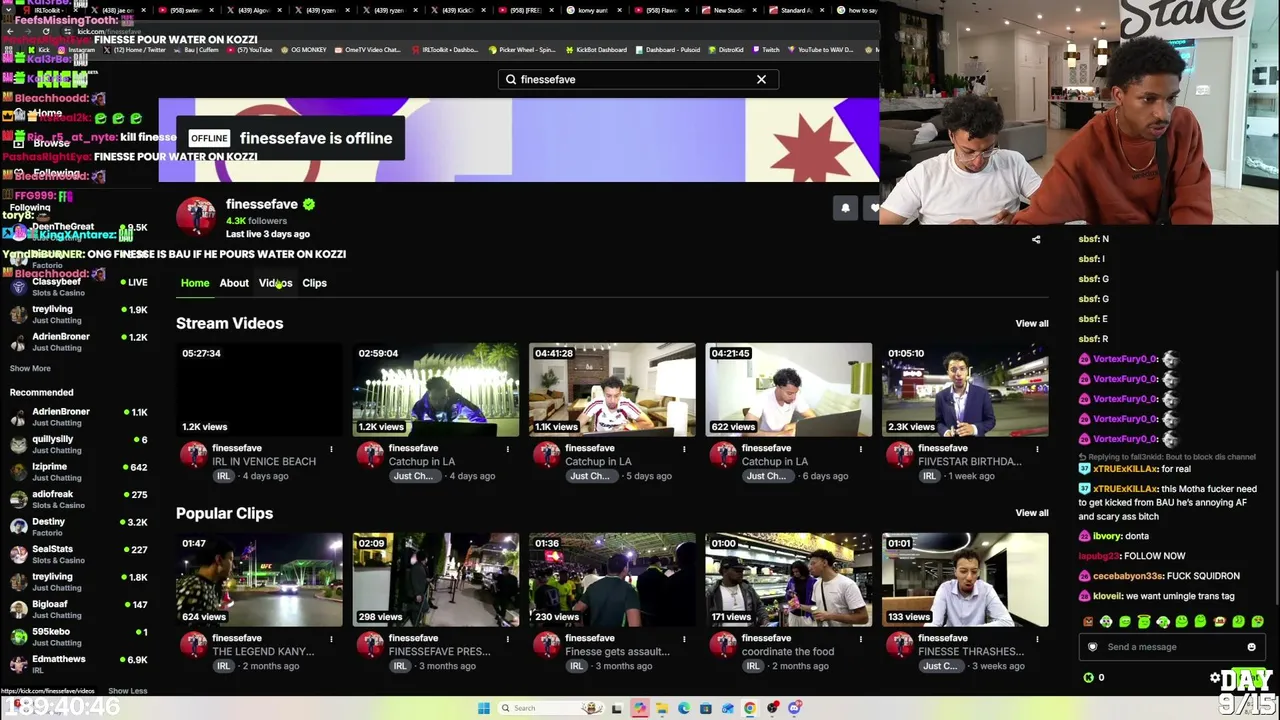The image size is (1280, 720).
Task: Open Iziprime channel in Recommended
Action: click(78, 472)
